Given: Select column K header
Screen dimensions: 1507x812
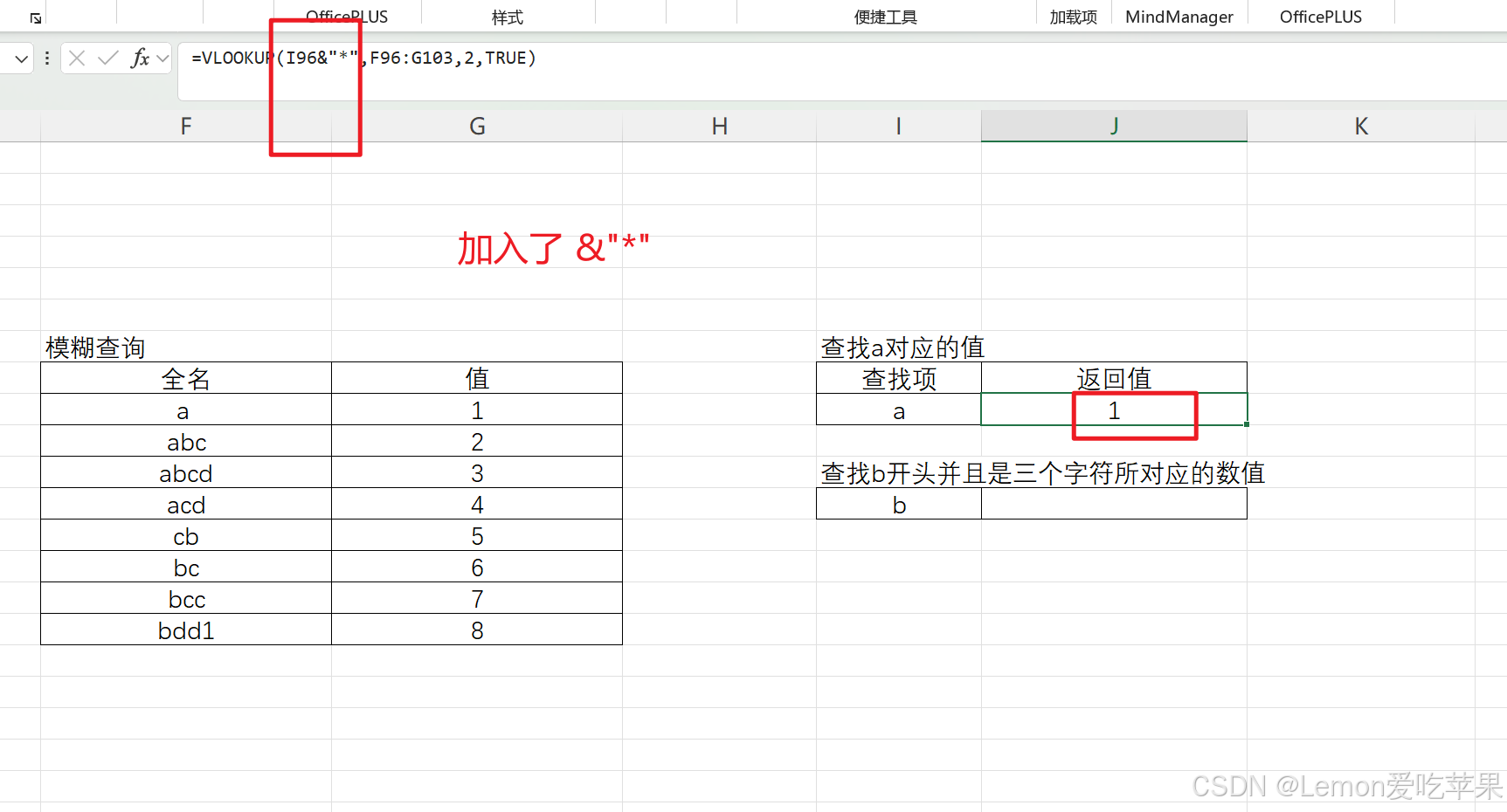Looking at the screenshot, I should pos(1361,127).
